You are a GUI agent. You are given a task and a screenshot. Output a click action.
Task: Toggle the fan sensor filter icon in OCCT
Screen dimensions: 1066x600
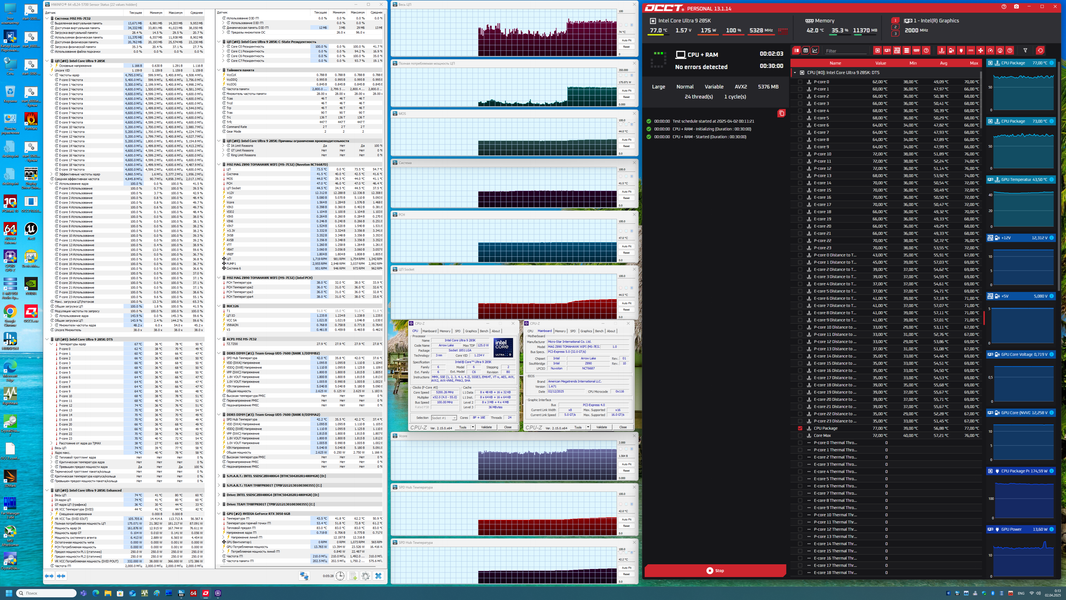pos(980,51)
